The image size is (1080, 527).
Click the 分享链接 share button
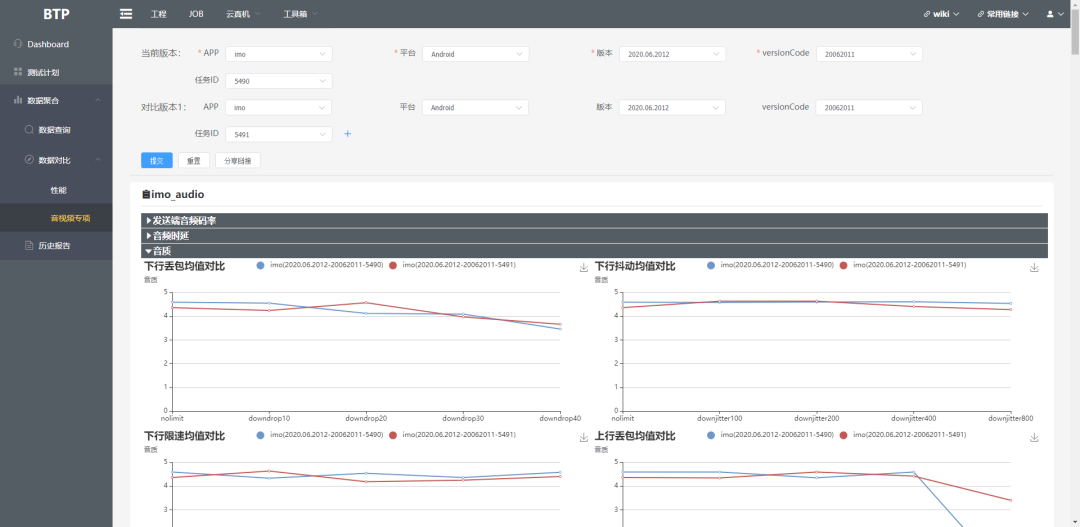coord(238,161)
